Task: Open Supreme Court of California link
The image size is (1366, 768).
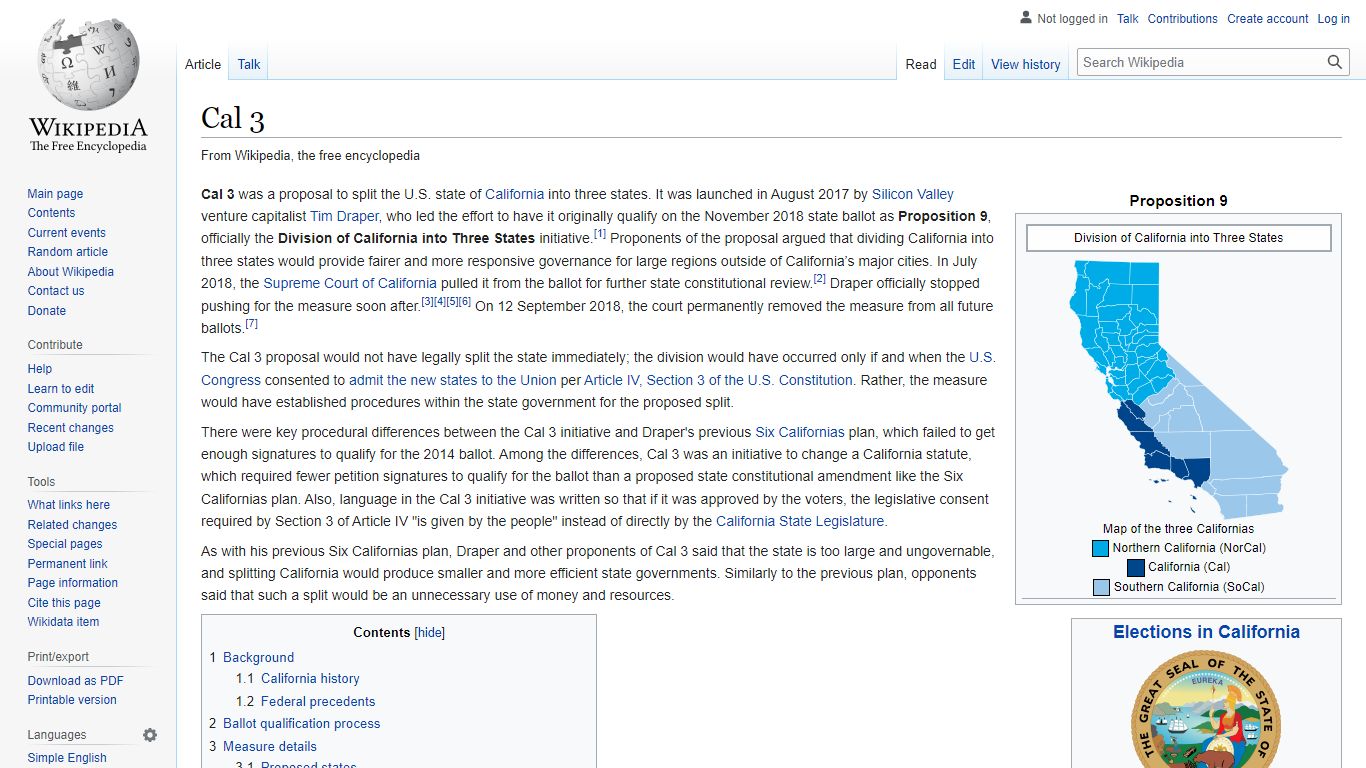Action: (350, 283)
